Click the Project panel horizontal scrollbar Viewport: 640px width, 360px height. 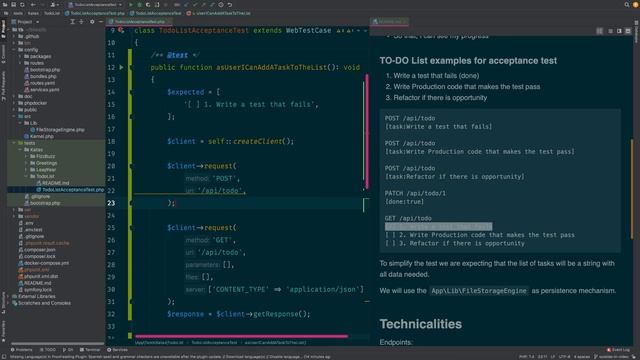point(58,344)
